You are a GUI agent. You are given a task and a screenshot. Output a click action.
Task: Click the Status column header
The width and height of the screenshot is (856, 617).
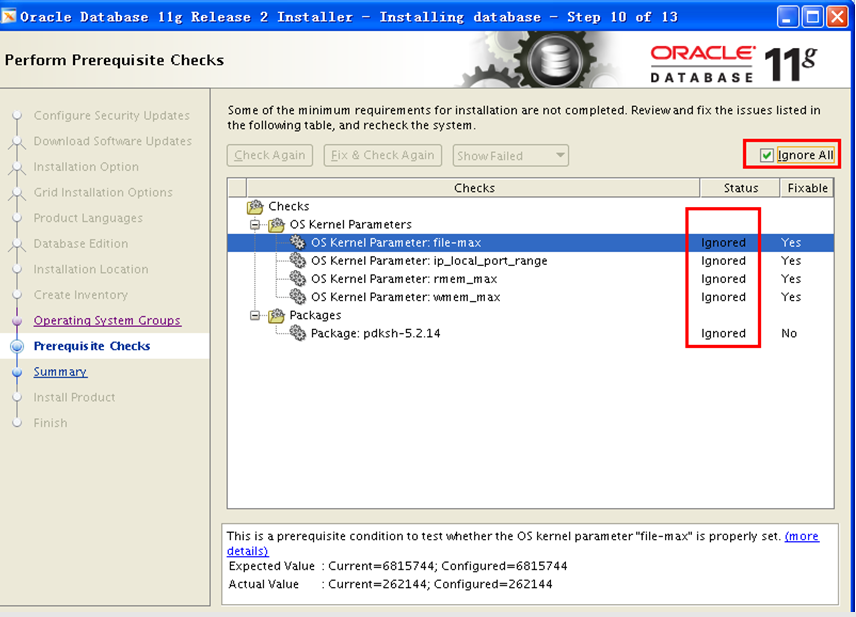click(740, 188)
